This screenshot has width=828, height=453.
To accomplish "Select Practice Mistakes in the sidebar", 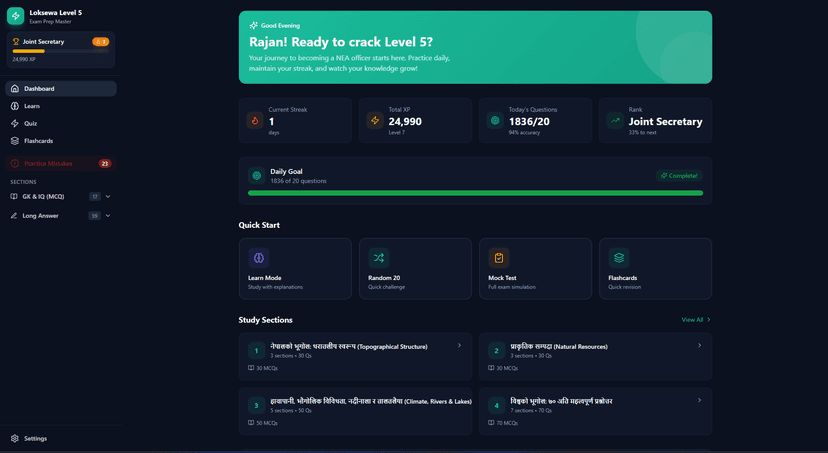I will tap(48, 163).
